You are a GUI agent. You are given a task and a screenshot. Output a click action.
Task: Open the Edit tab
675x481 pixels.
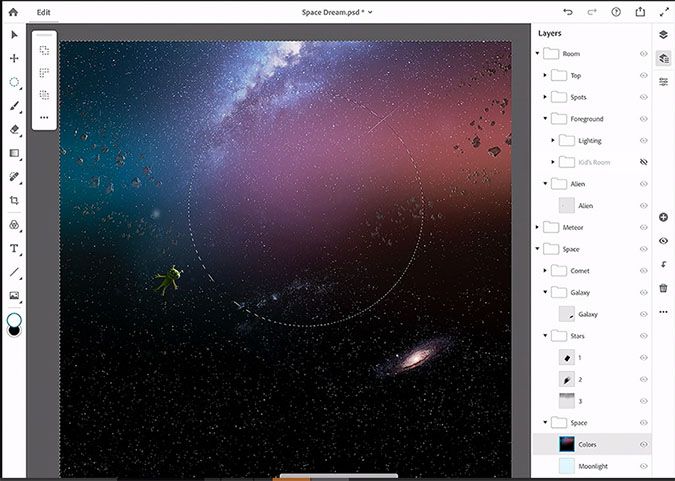tap(43, 12)
